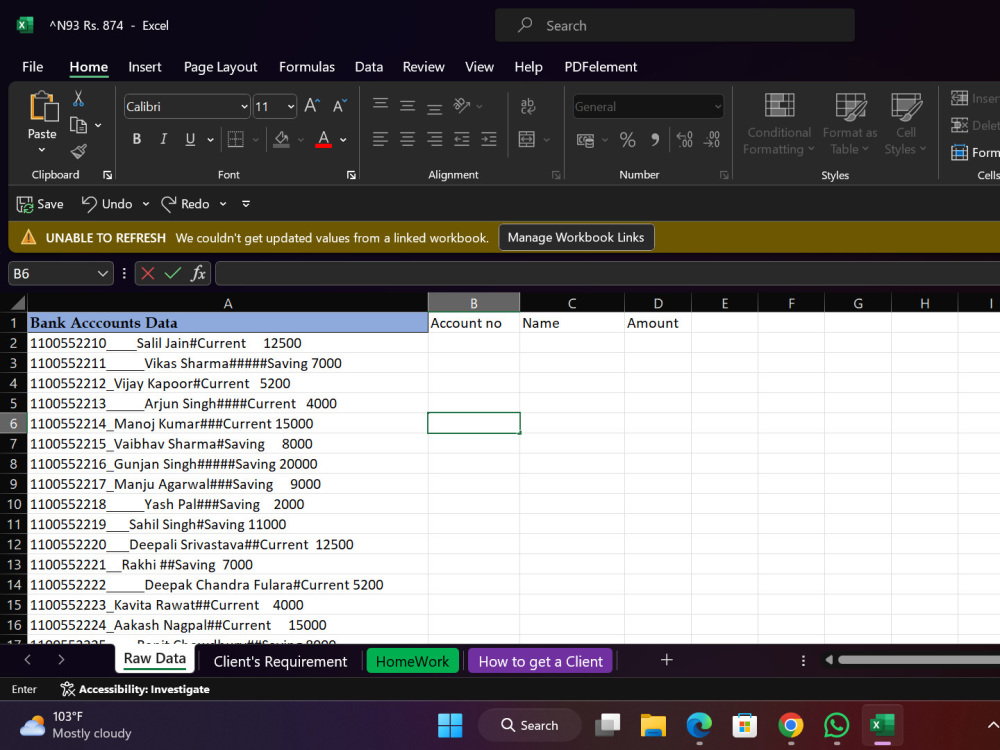Click the Top Align icon

[x=380, y=104]
